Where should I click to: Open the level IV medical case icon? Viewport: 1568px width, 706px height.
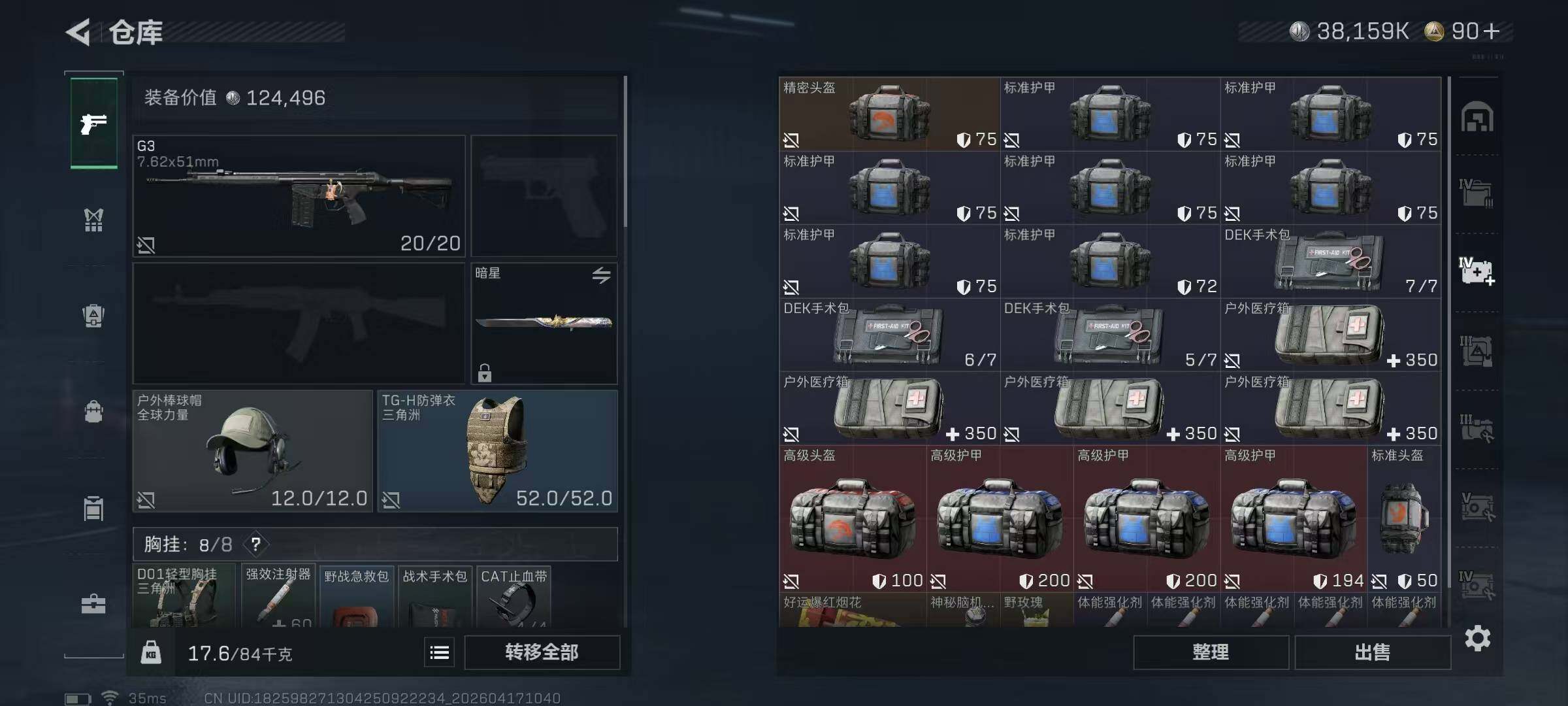1477,272
